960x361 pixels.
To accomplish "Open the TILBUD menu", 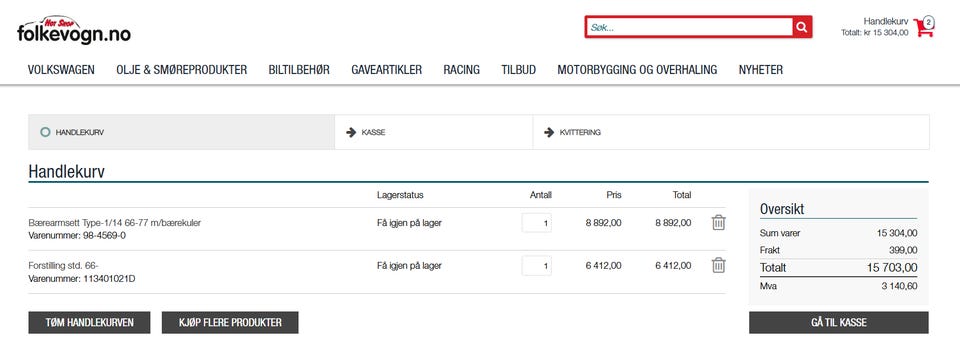I will tap(519, 70).
